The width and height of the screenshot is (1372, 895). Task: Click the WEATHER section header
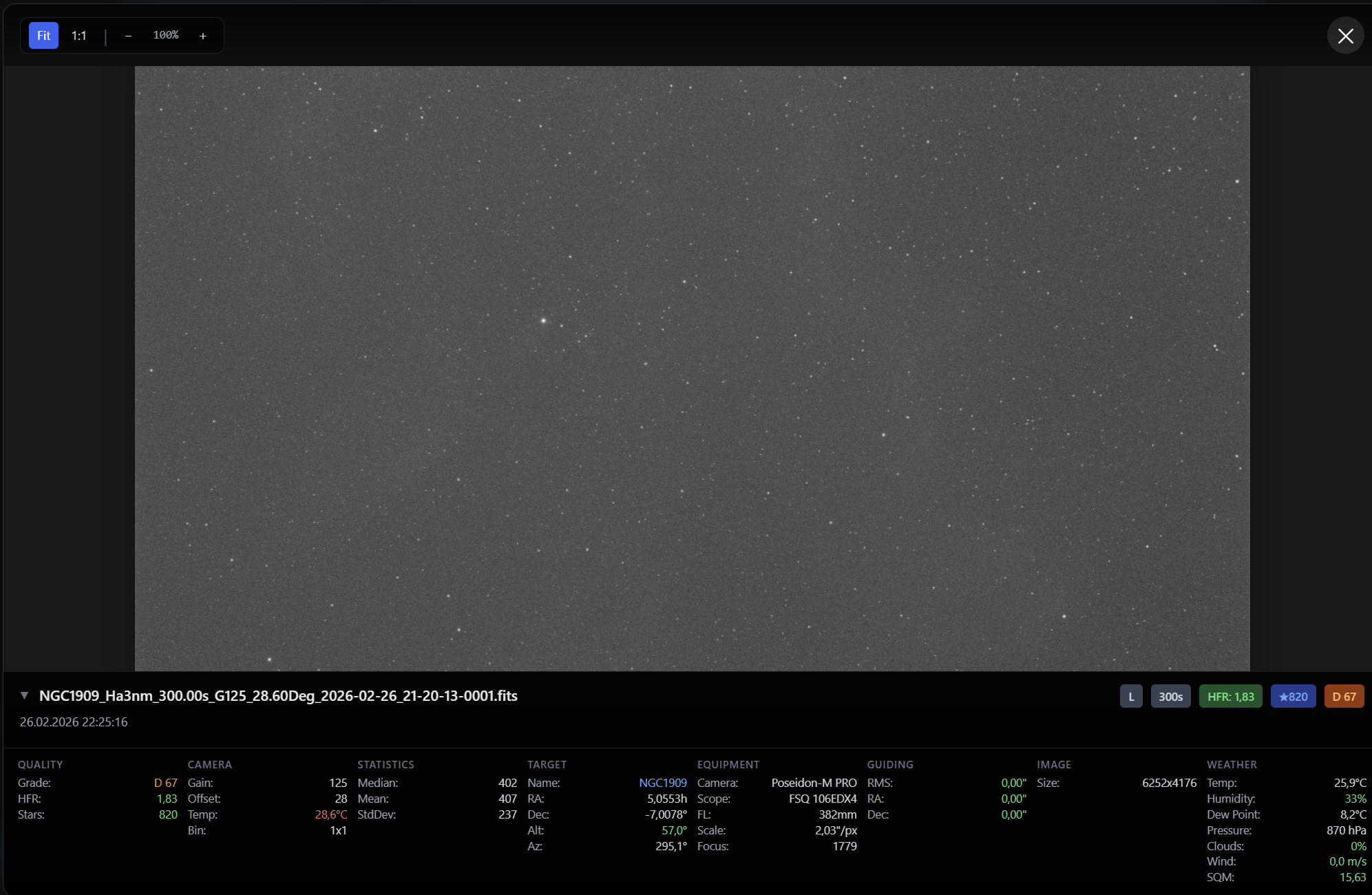[1232, 764]
